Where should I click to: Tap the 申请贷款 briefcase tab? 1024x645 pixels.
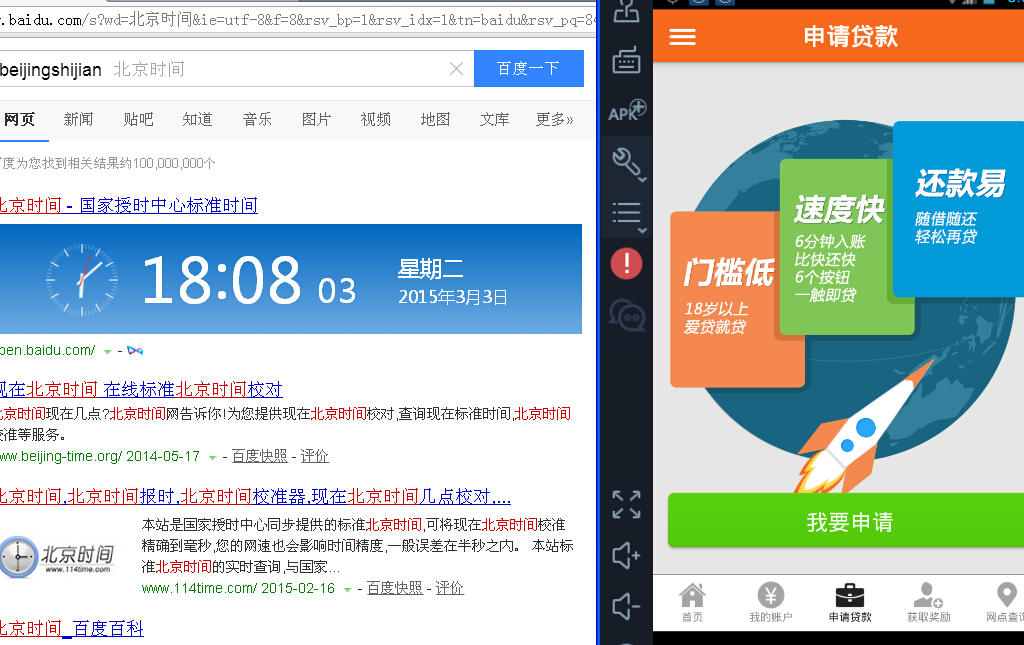coord(850,603)
